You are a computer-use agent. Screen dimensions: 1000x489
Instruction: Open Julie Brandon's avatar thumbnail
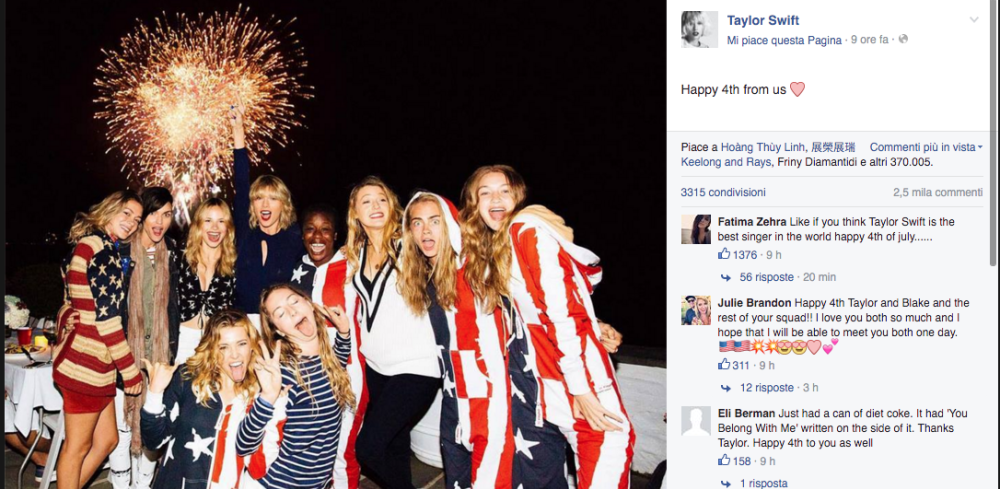tap(696, 310)
